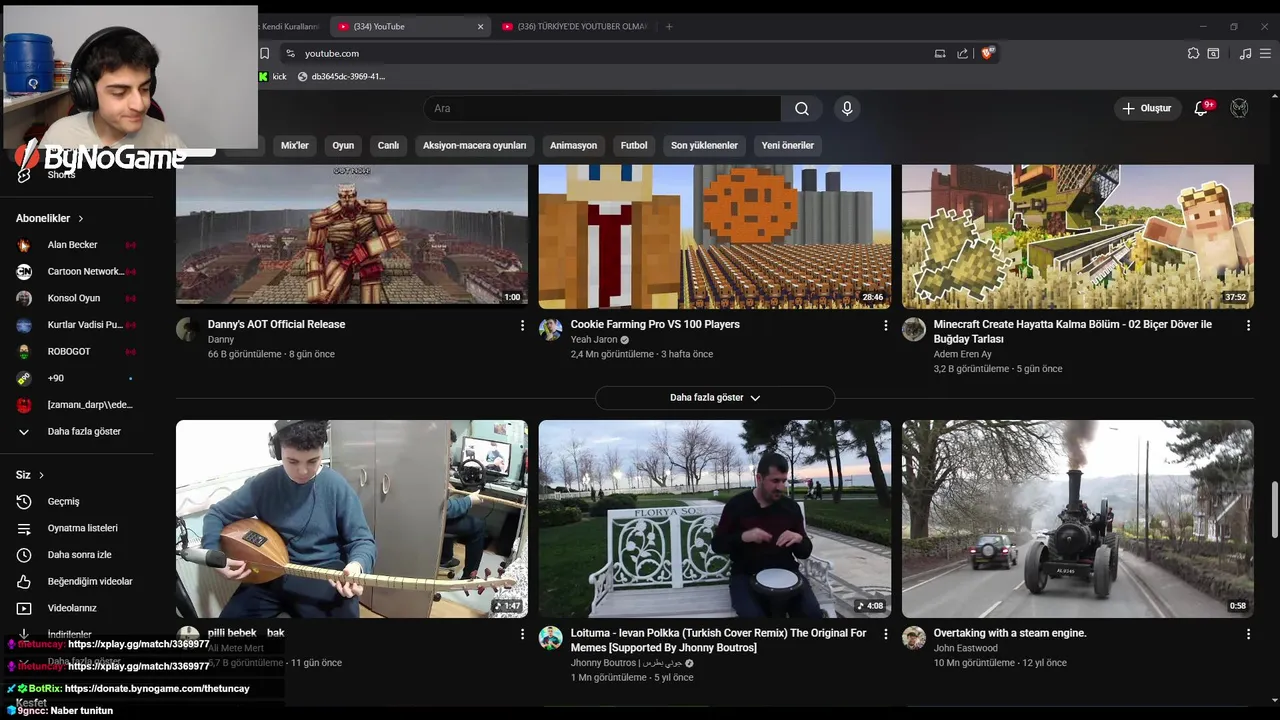This screenshot has height=720, width=1280.
Task: Click Jhonny Boutros channel avatar
Action: point(550,638)
